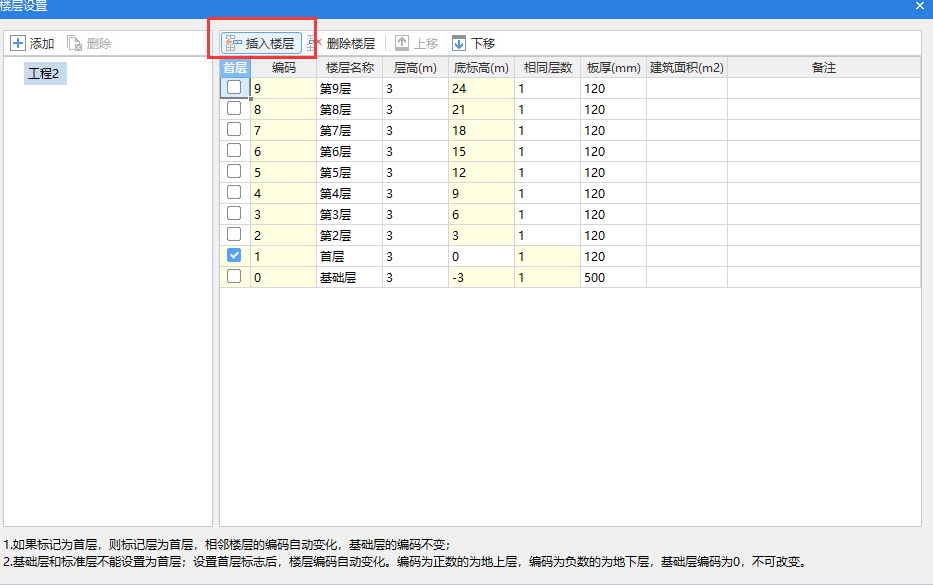The image size is (933, 585).
Task: Click the Insert Floor (插入楼层) icon
Action: [233, 43]
